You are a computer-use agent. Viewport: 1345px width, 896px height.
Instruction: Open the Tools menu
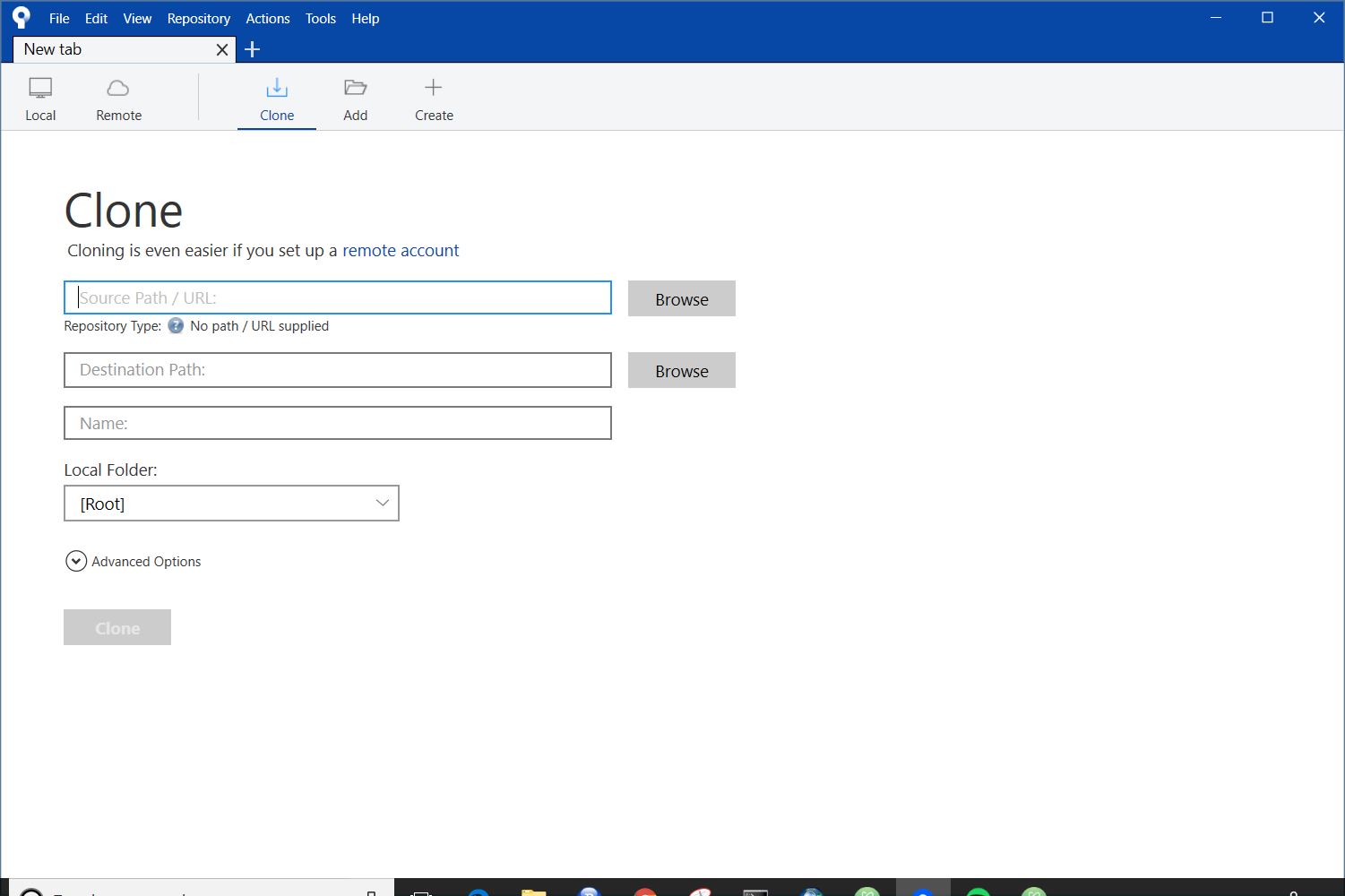coord(321,18)
